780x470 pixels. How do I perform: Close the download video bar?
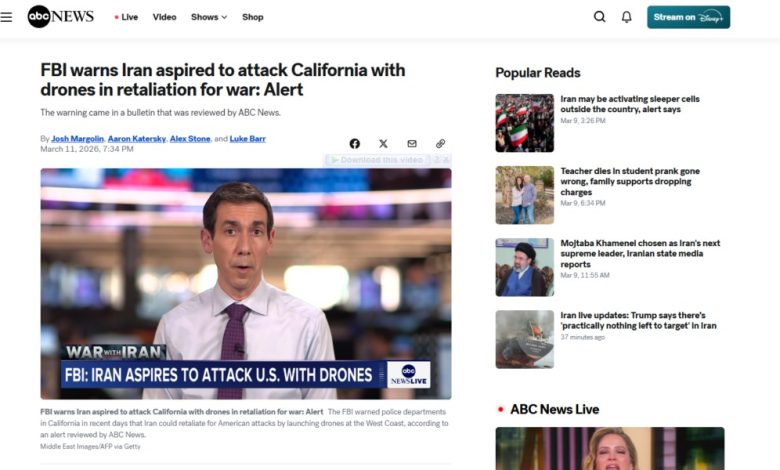click(446, 160)
